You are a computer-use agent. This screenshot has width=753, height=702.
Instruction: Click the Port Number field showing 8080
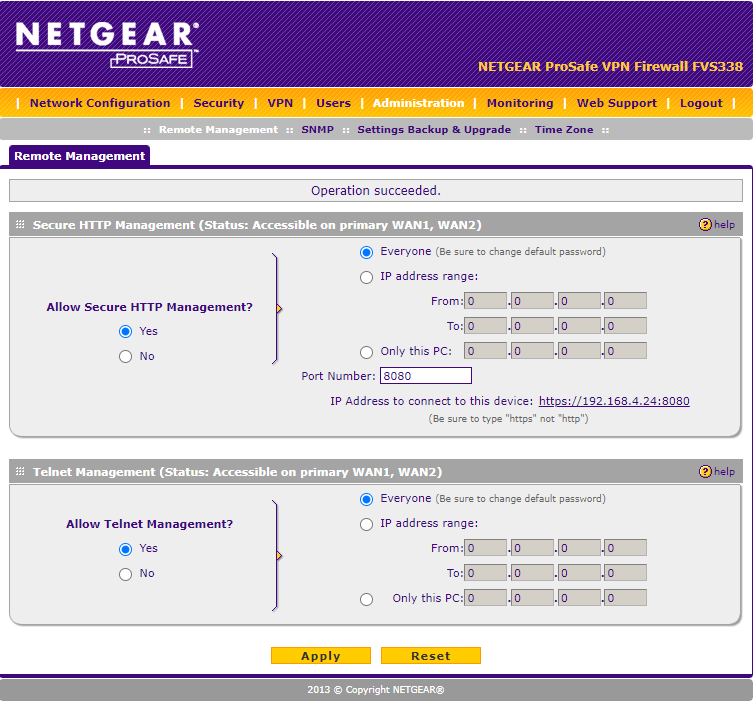(x=425, y=375)
